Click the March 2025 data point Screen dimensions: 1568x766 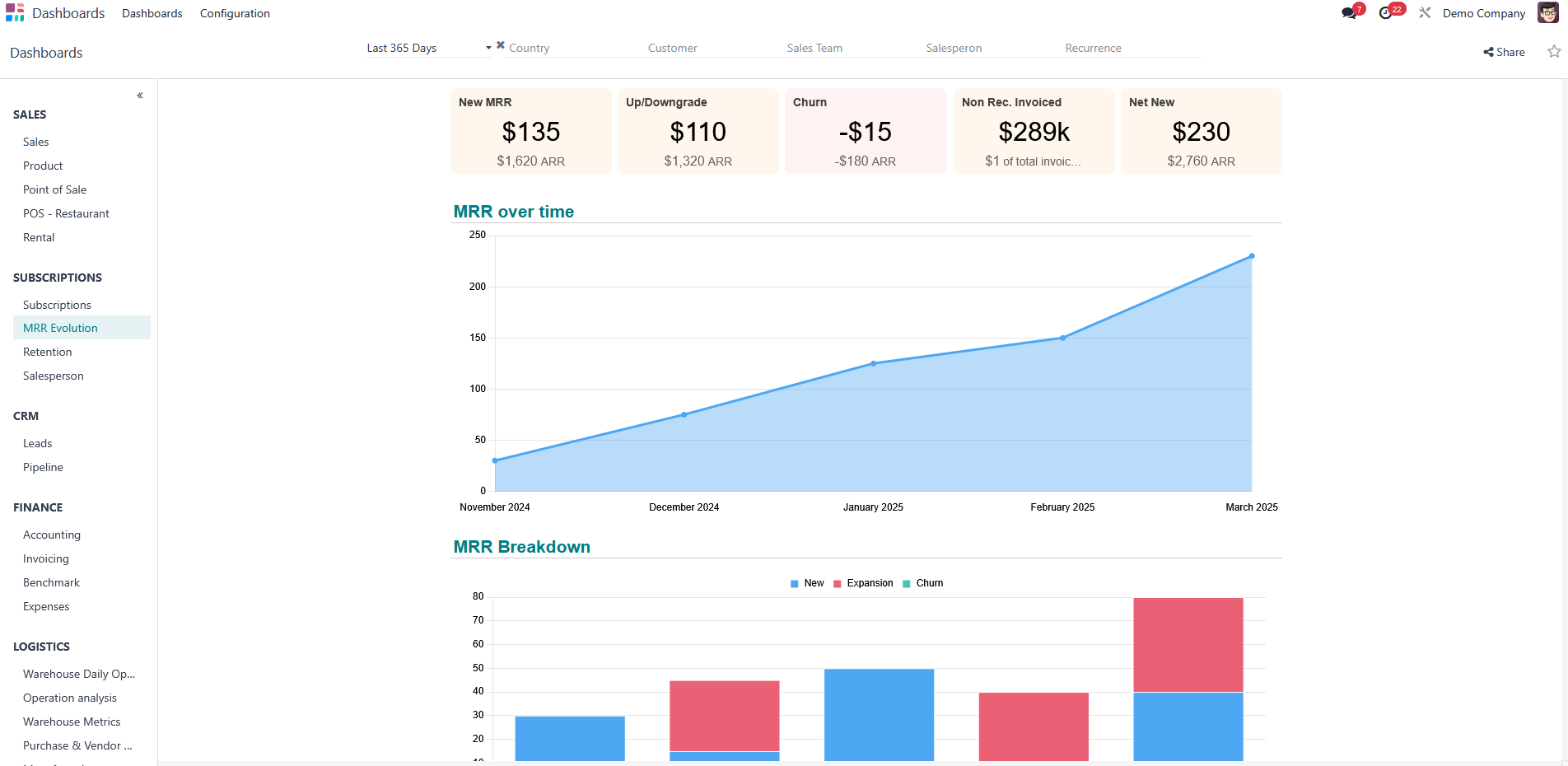(1252, 256)
